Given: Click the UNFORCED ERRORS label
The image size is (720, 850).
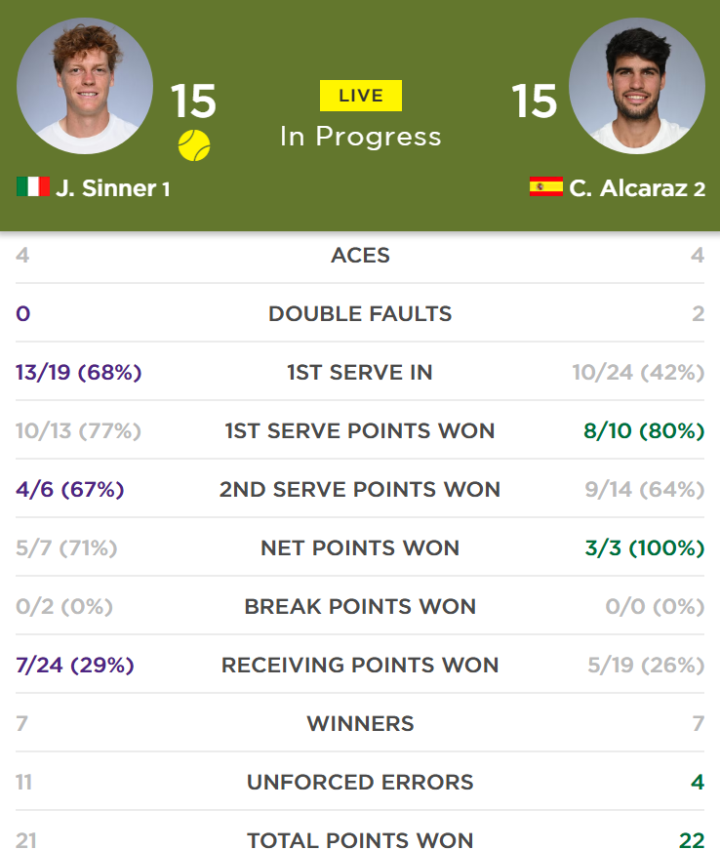Looking at the screenshot, I should (x=360, y=782).
